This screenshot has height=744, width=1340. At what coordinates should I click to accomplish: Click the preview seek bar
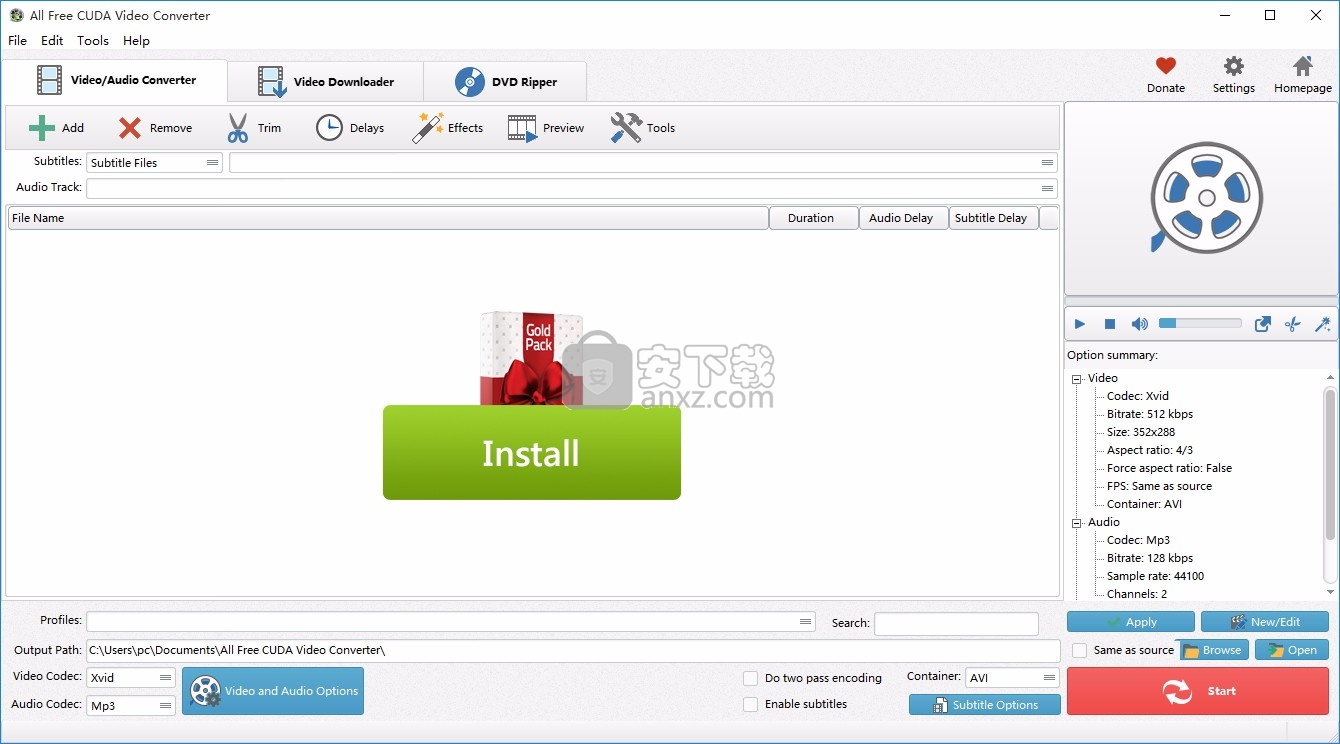pyautogui.click(x=1201, y=301)
